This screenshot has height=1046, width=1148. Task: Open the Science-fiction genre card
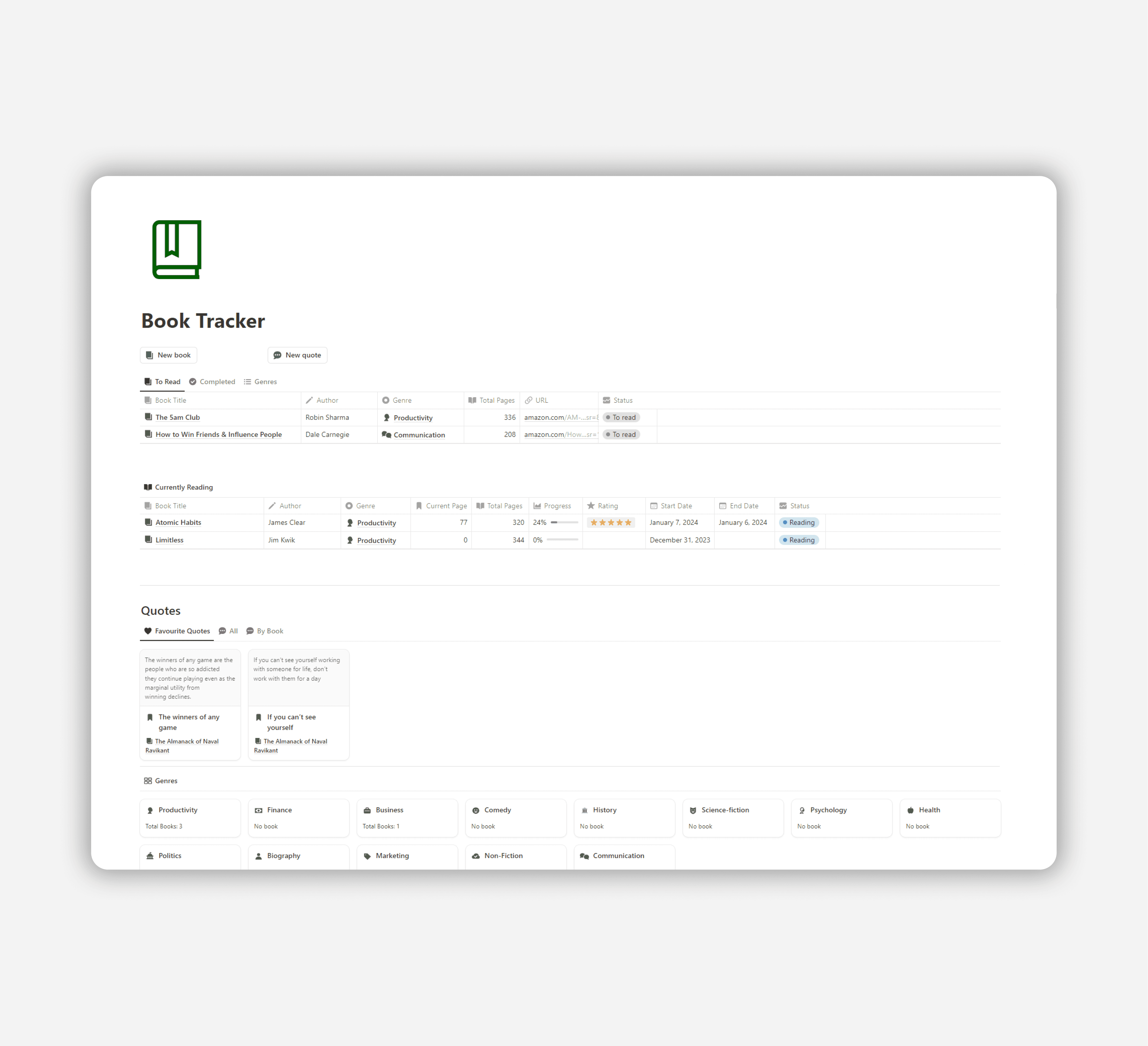coord(733,818)
